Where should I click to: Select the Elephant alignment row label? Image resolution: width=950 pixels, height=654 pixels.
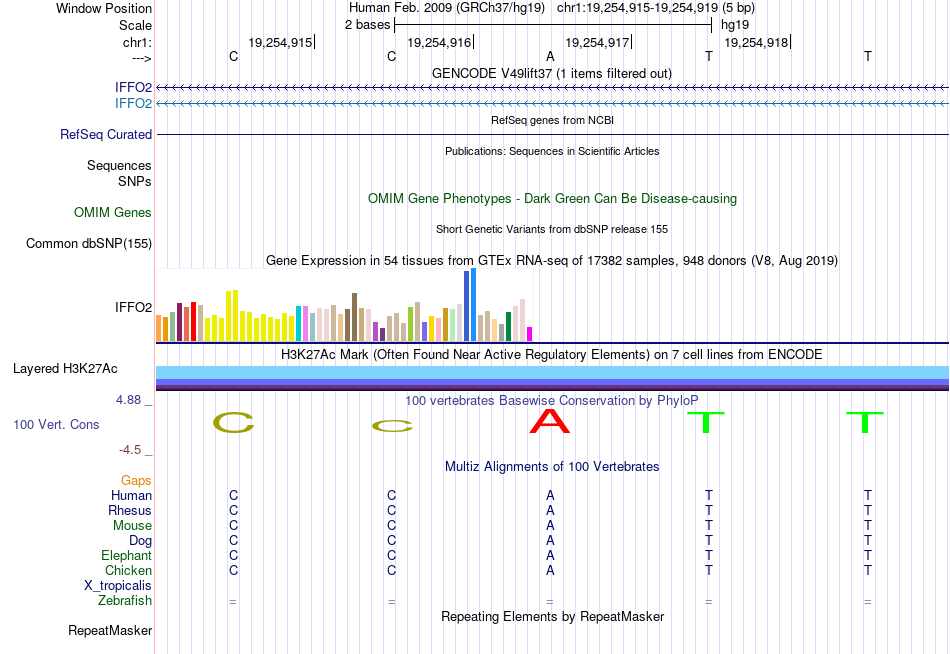[126, 556]
